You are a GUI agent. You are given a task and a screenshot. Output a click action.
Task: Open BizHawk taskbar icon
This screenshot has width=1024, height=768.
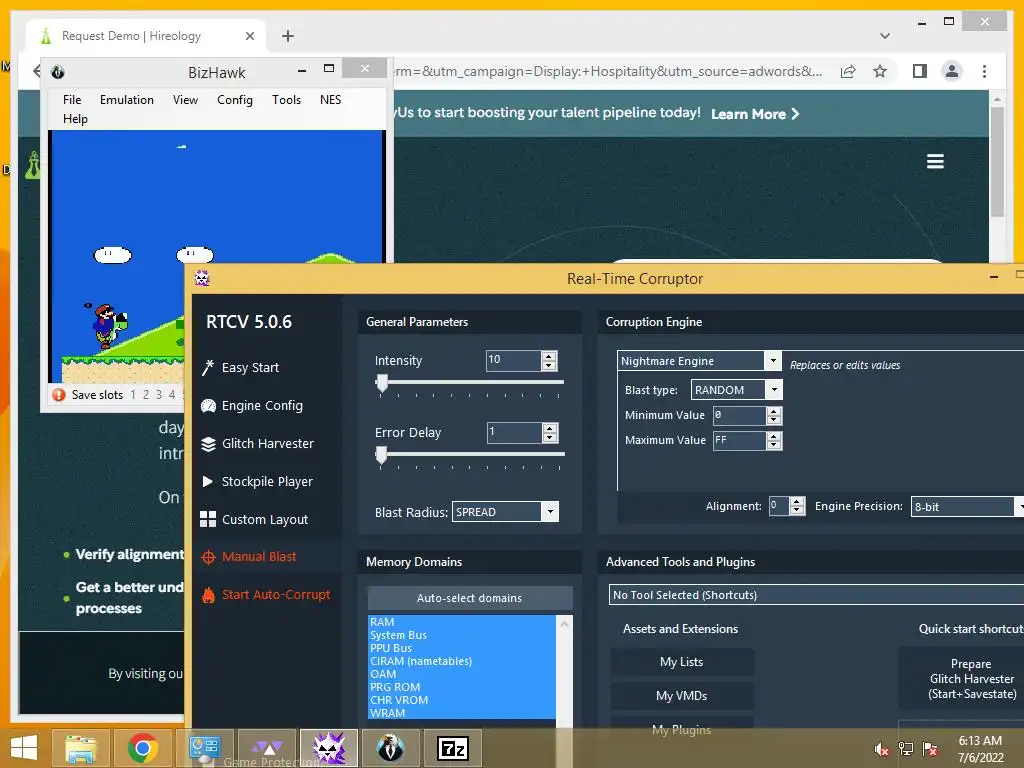(x=391, y=748)
